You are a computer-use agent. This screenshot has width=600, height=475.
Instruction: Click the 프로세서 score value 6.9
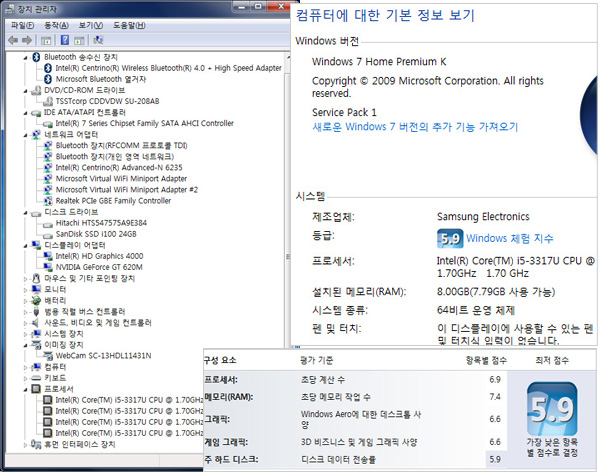tap(495, 380)
